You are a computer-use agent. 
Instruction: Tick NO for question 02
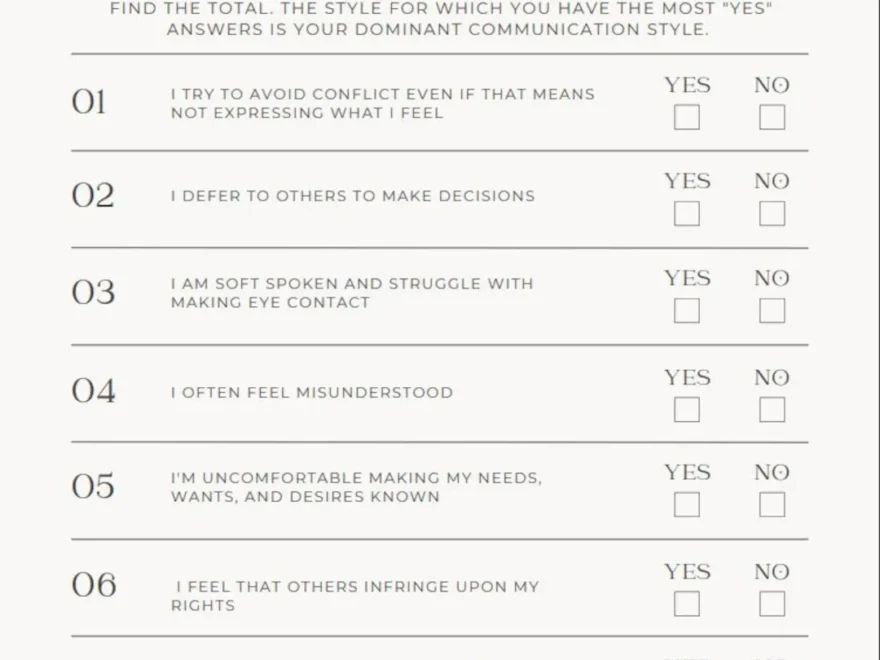[x=772, y=214]
